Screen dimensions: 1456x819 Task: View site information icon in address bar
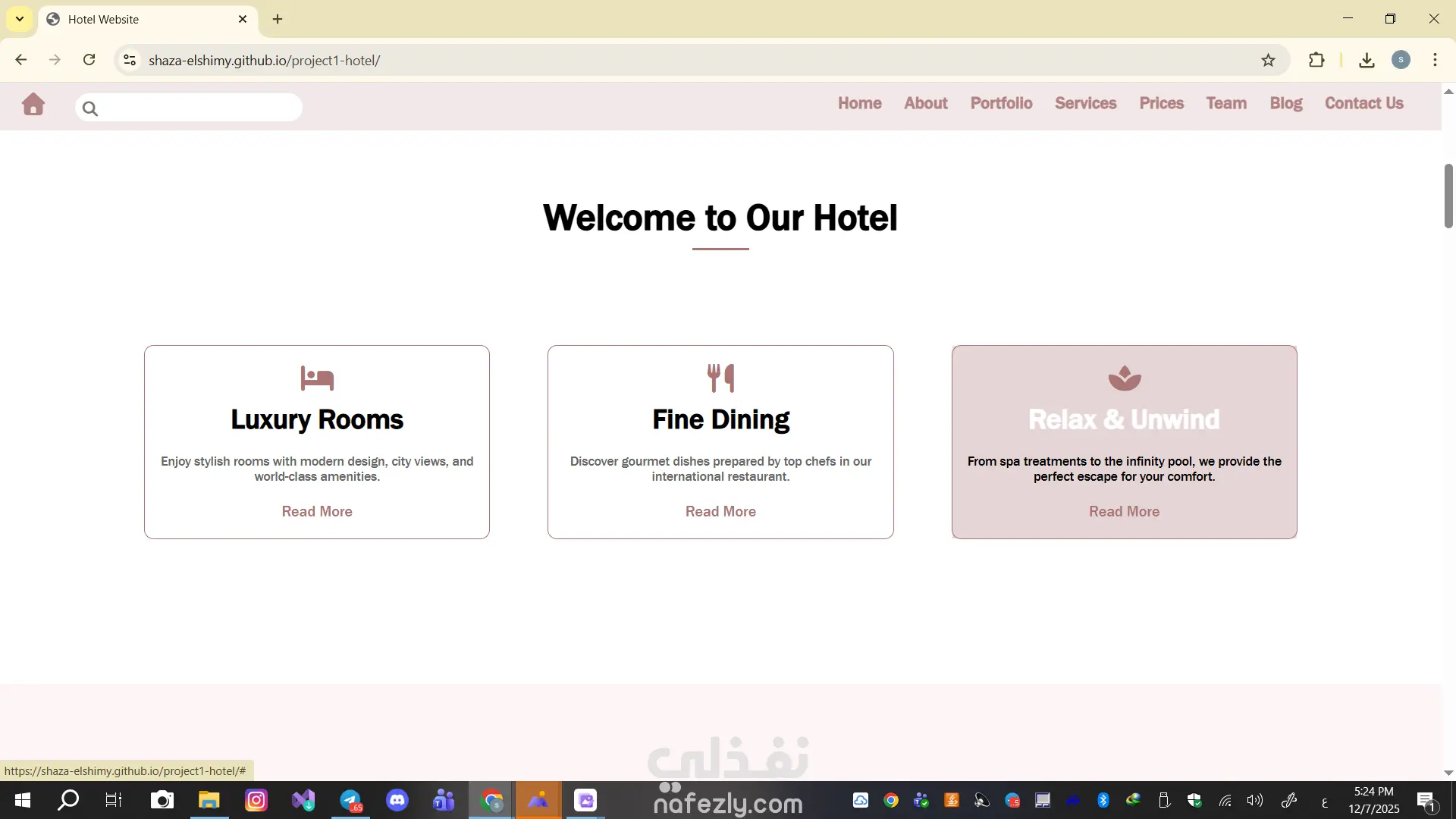(x=130, y=61)
